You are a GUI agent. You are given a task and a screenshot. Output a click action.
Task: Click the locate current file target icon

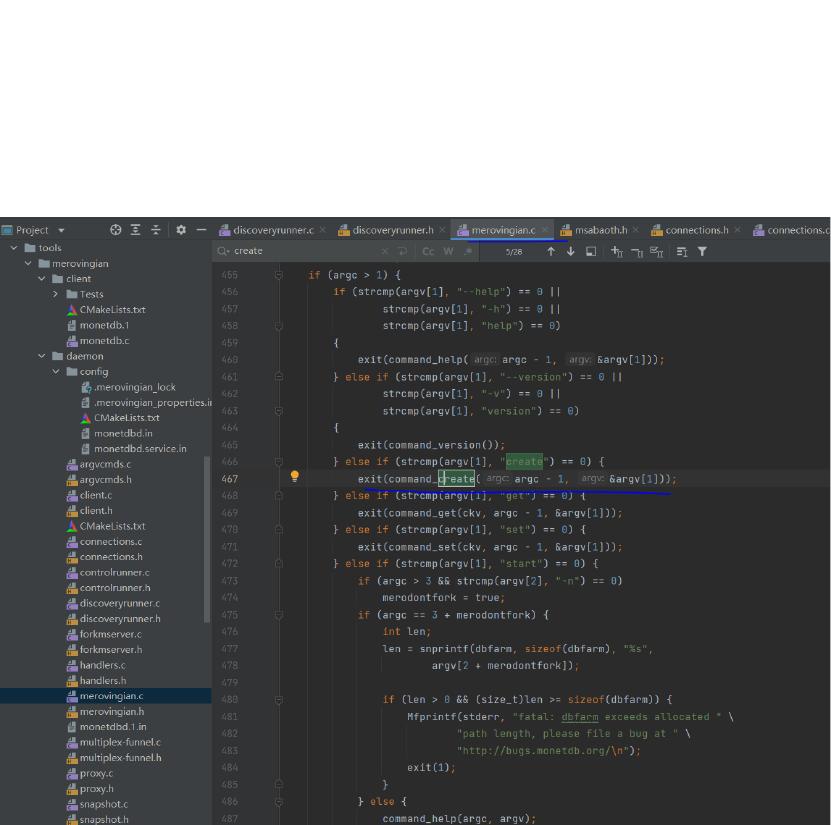[x=116, y=230]
